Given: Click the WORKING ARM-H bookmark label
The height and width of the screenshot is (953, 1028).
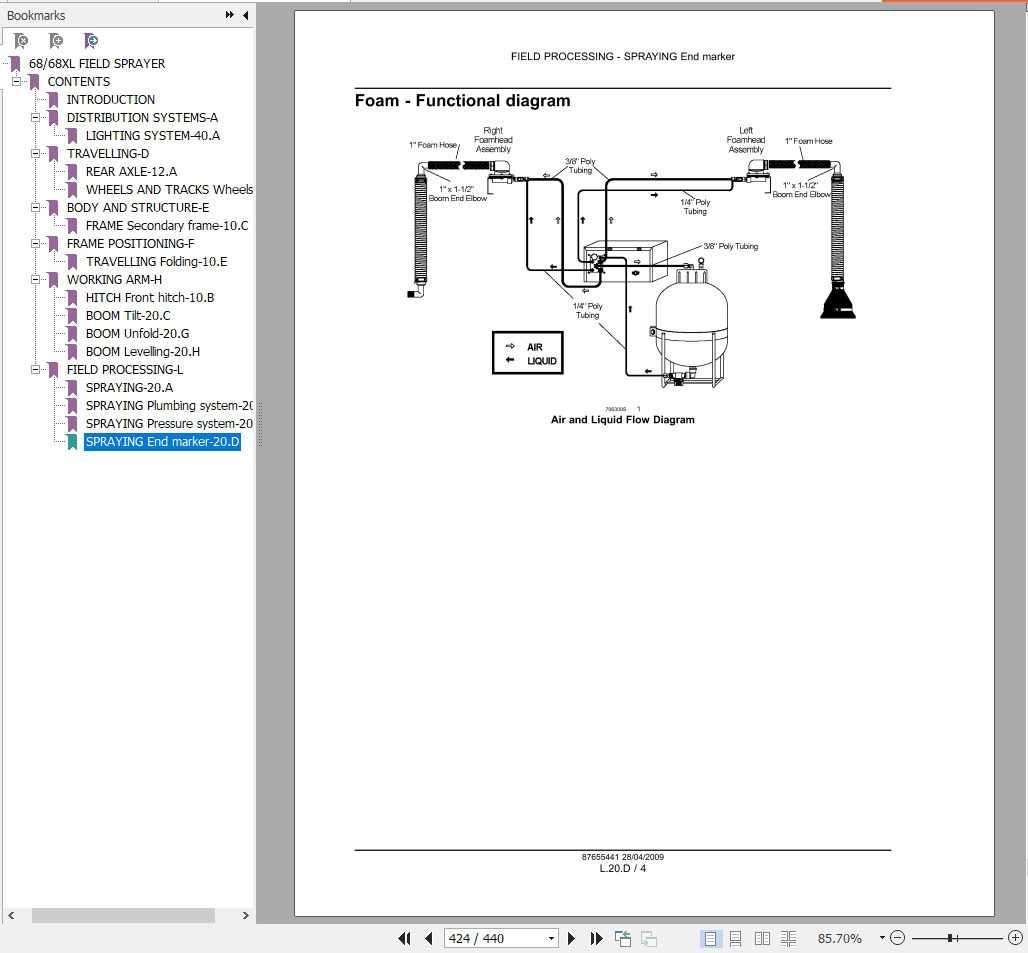Looking at the screenshot, I should pos(114,279).
